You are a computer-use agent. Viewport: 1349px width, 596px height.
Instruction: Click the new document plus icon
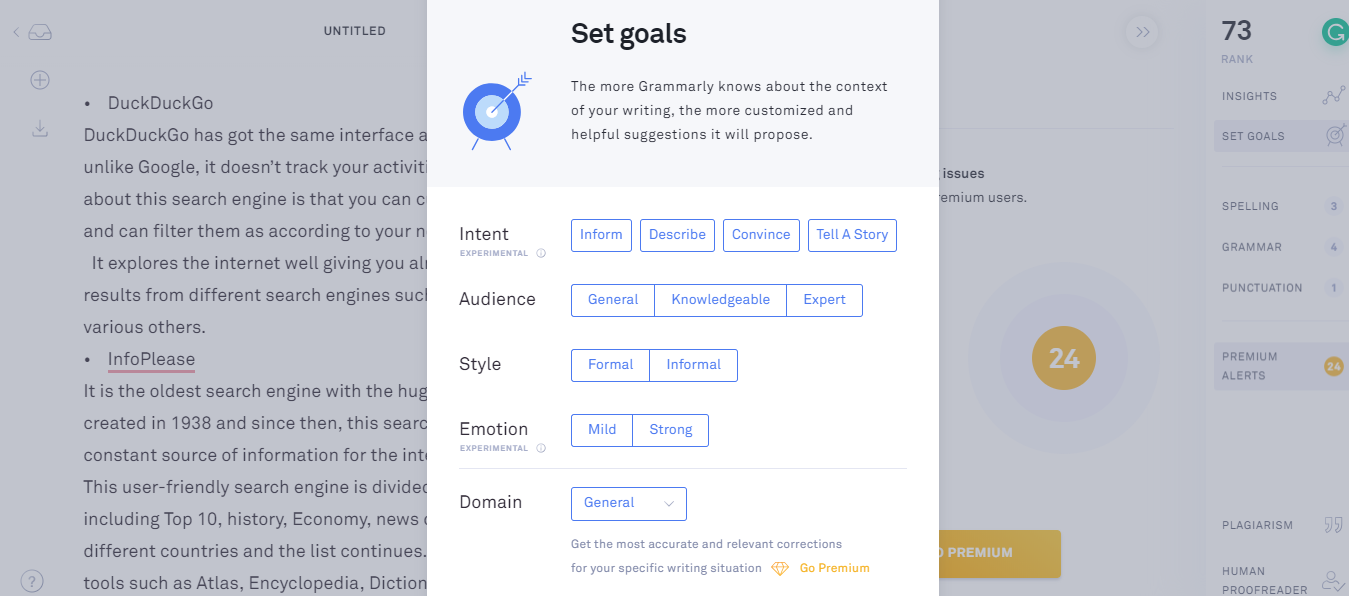pos(40,80)
